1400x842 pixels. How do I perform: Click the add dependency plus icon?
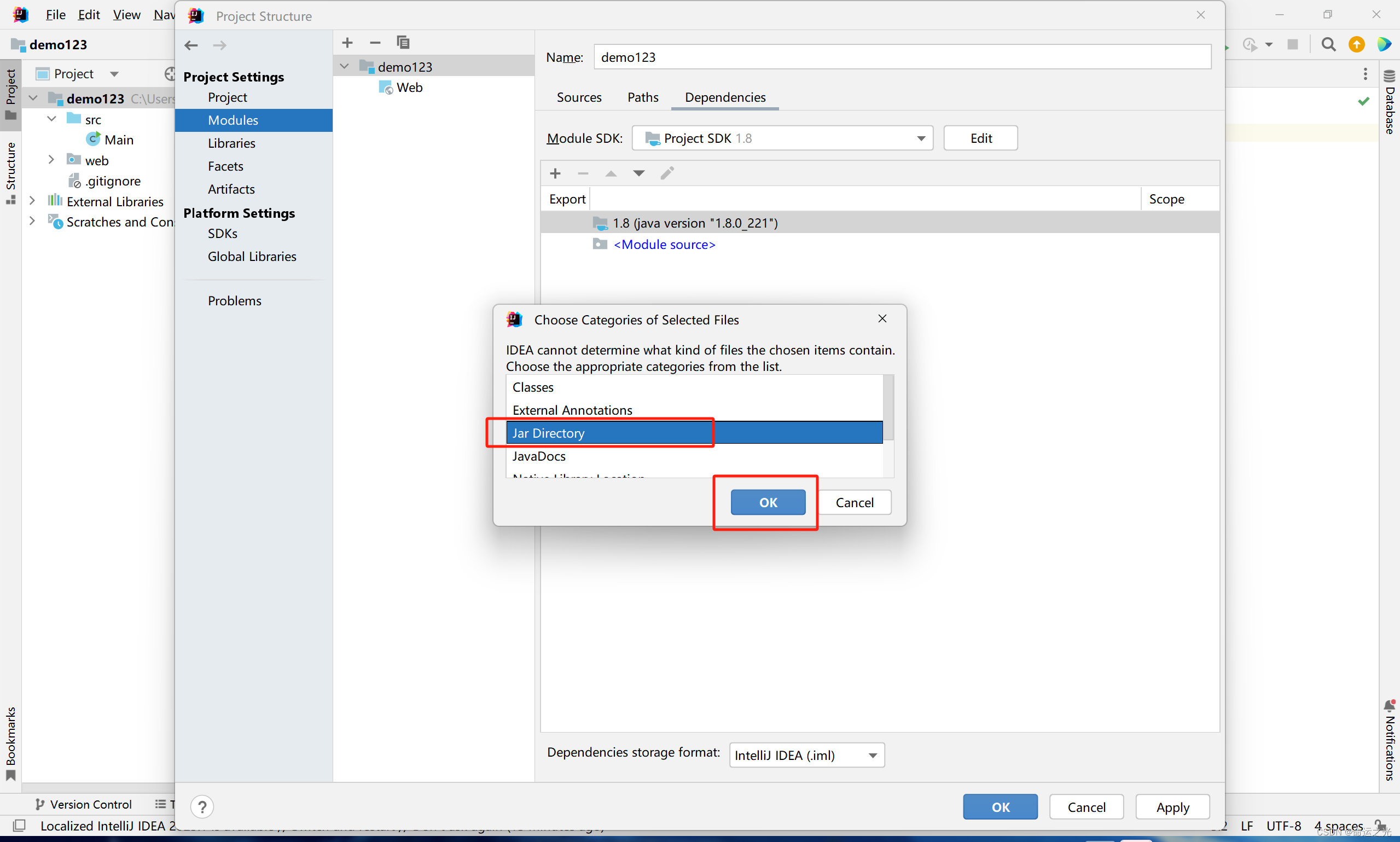coord(555,173)
